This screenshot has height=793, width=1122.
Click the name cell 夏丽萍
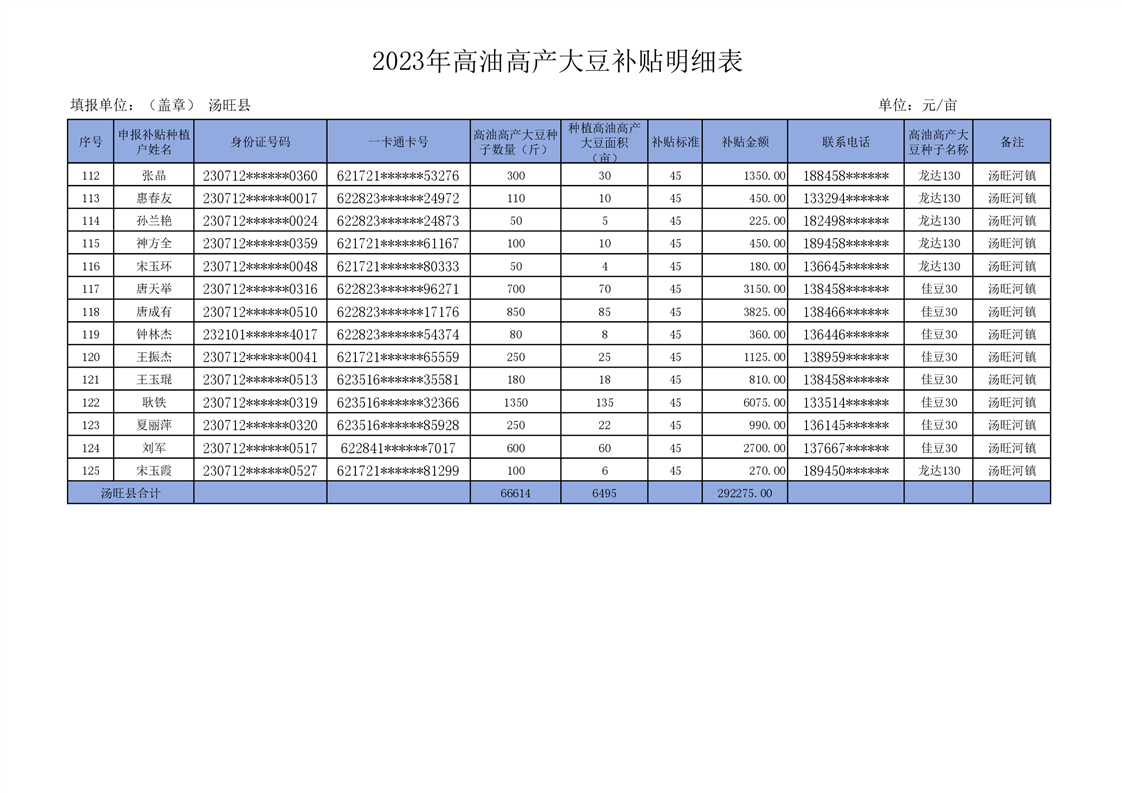(x=154, y=425)
